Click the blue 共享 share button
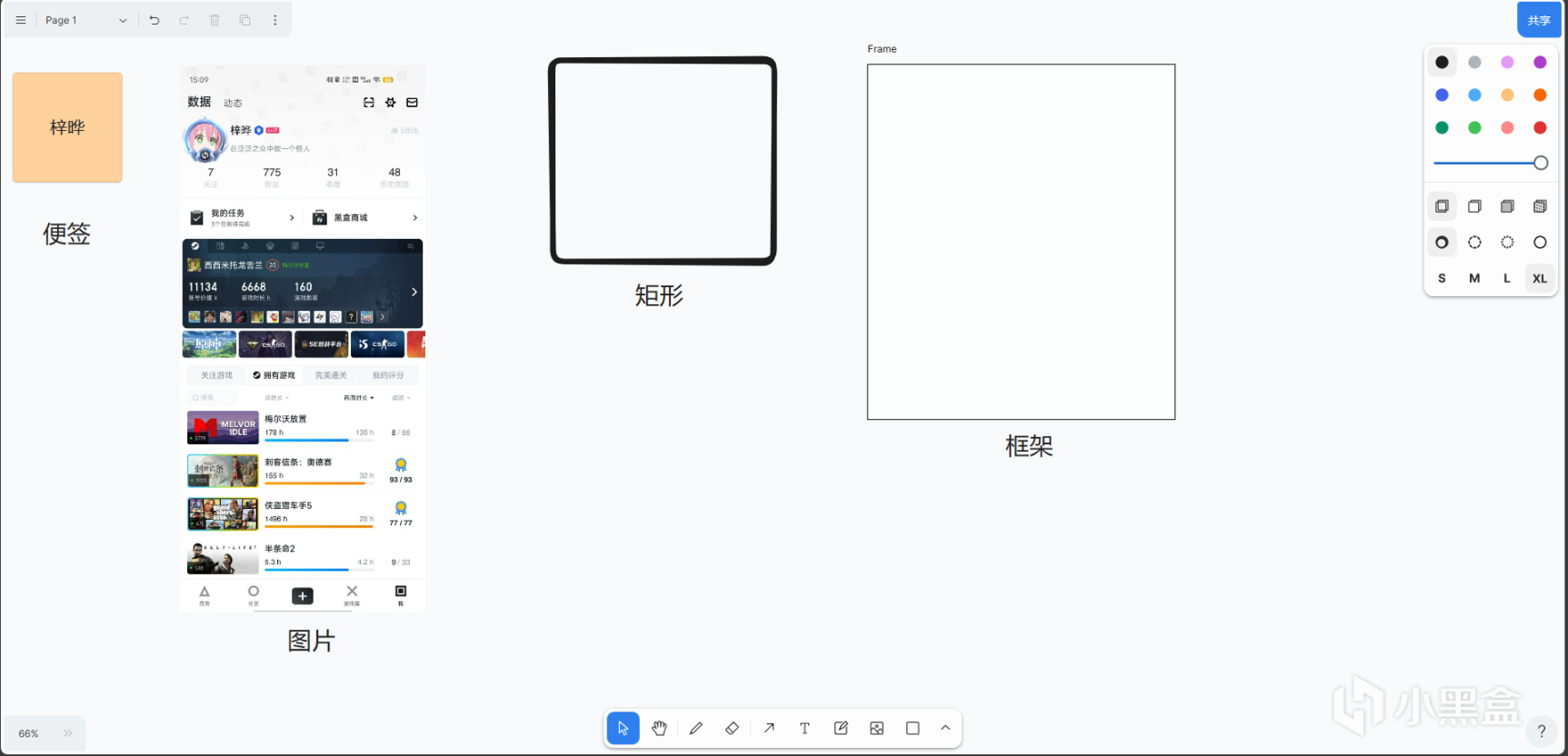Screen dimensions: 1568x756 [1539, 20]
